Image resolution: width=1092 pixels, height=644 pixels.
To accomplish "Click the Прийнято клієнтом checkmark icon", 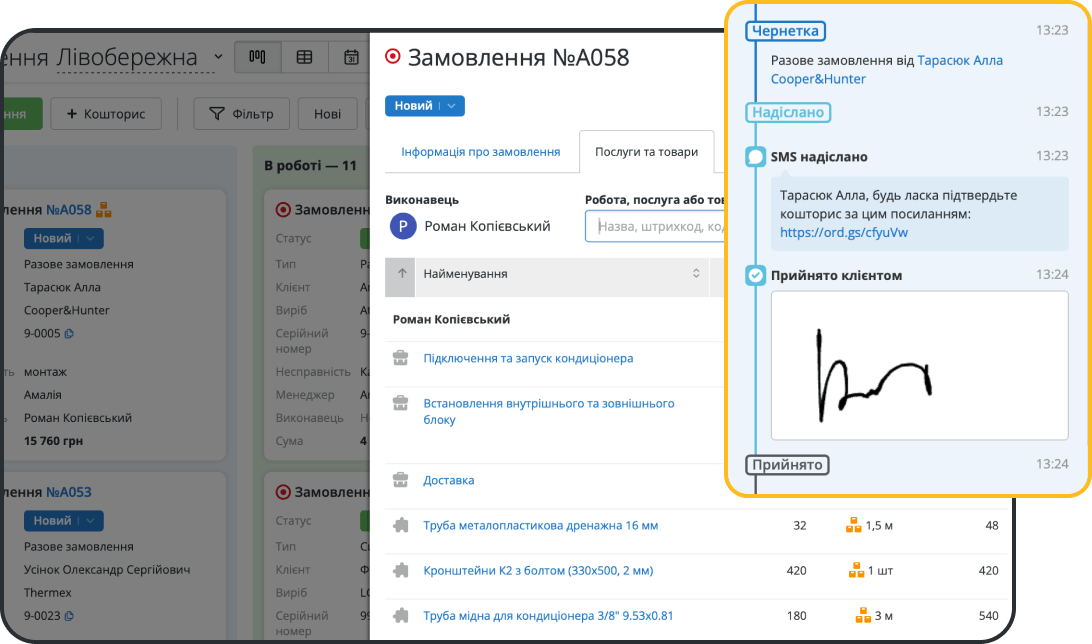I will pos(756,275).
